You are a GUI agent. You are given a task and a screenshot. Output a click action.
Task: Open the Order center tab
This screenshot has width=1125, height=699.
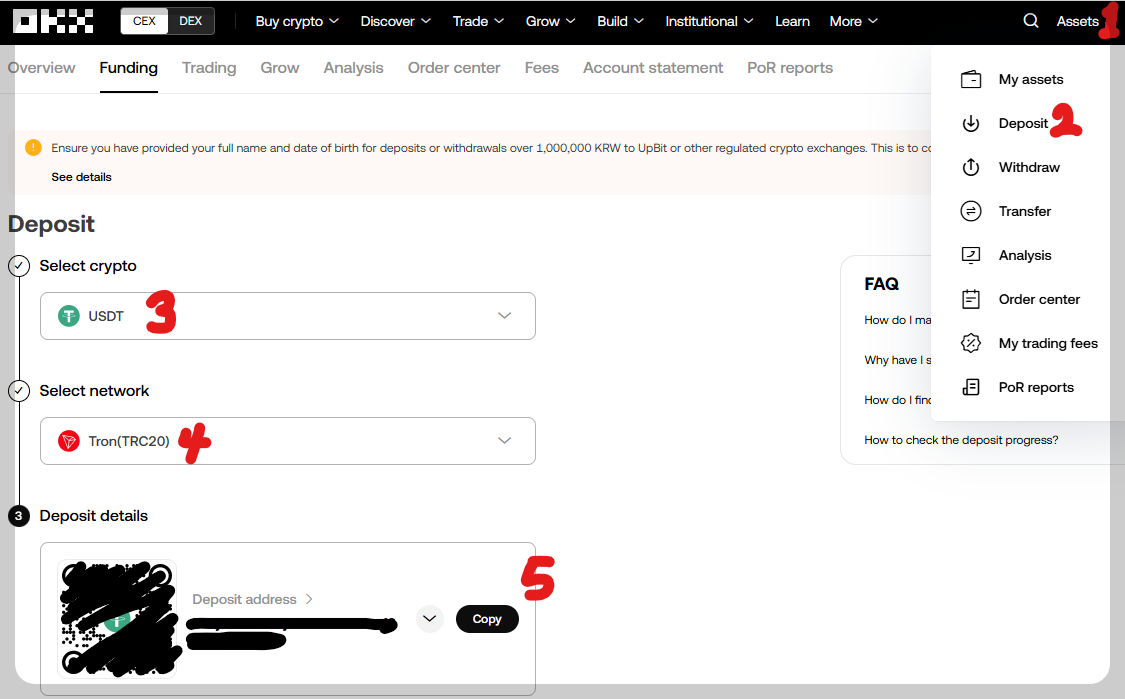coord(454,67)
